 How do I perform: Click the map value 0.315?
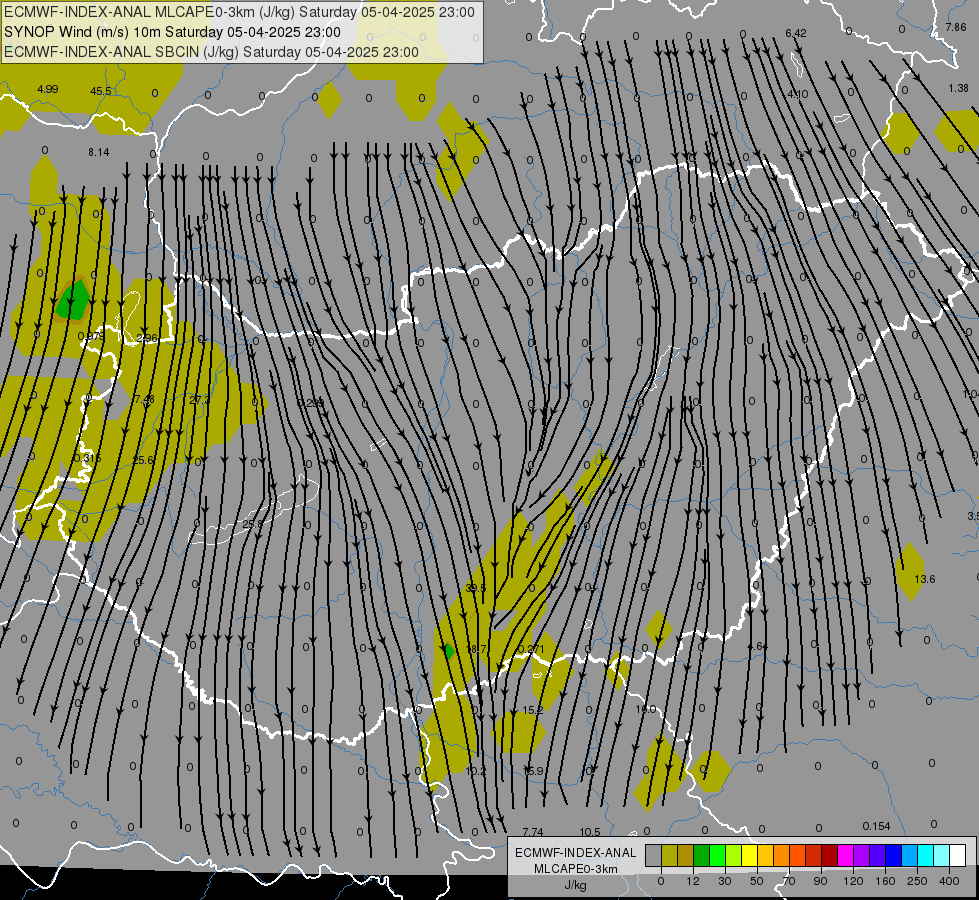pyautogui.click(x=87, y=458)
